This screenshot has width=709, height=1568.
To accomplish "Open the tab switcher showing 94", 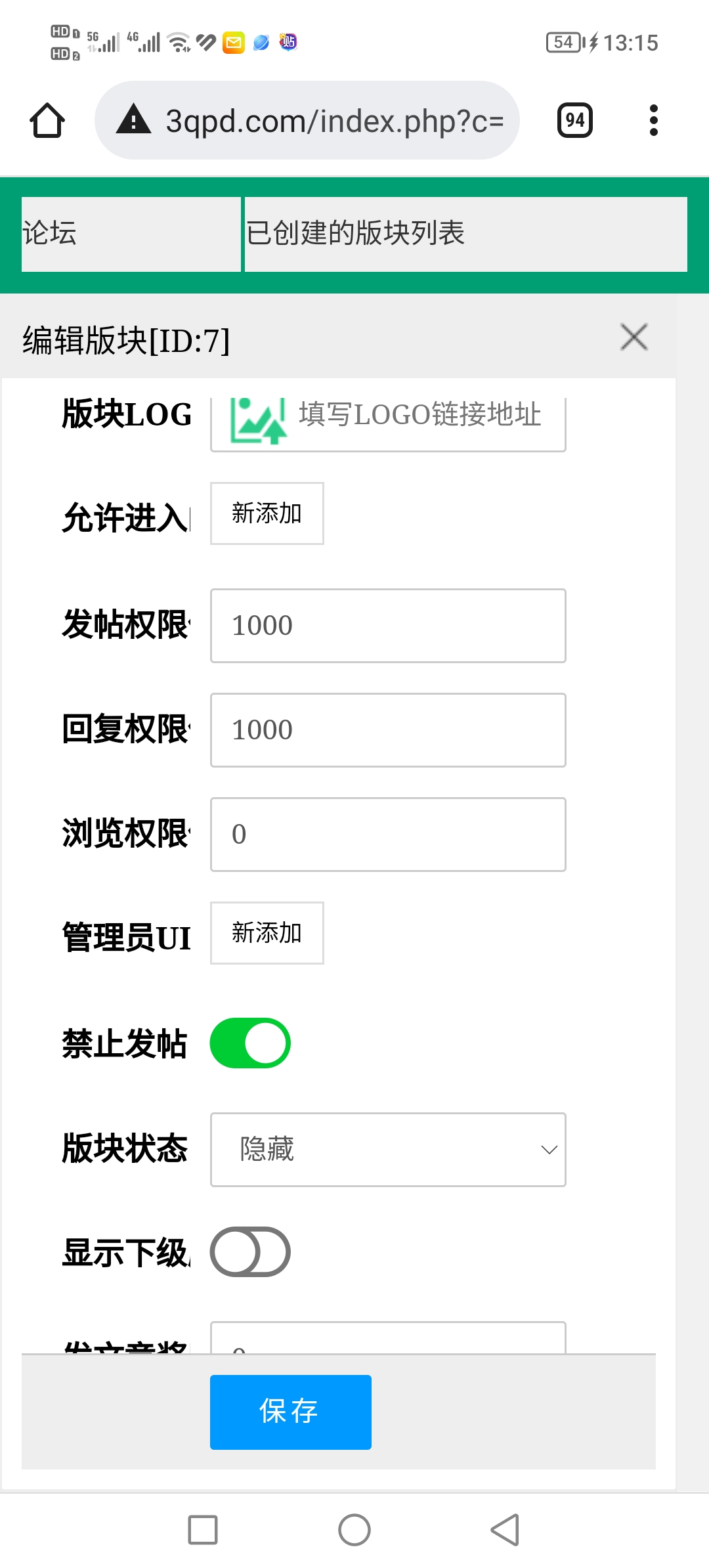I will pos(575,120).
